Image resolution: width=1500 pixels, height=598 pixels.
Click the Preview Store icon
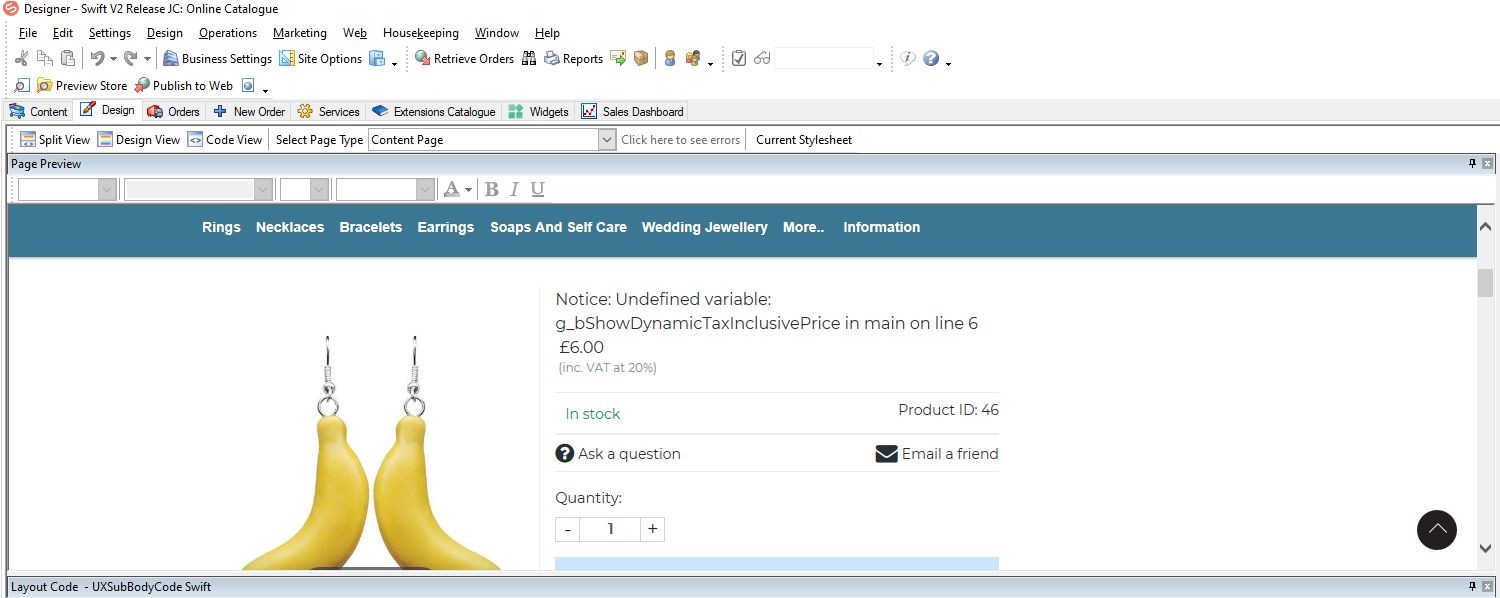point(45,86)
